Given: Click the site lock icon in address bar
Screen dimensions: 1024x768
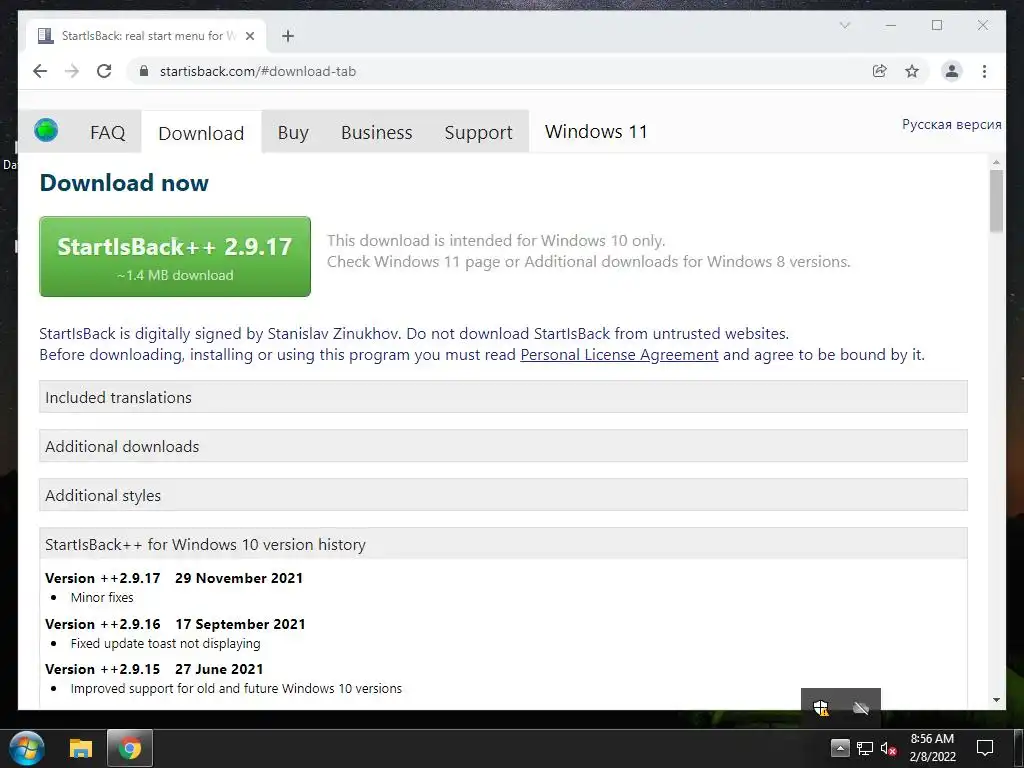Looking at the screenshot, I should 144,71.
